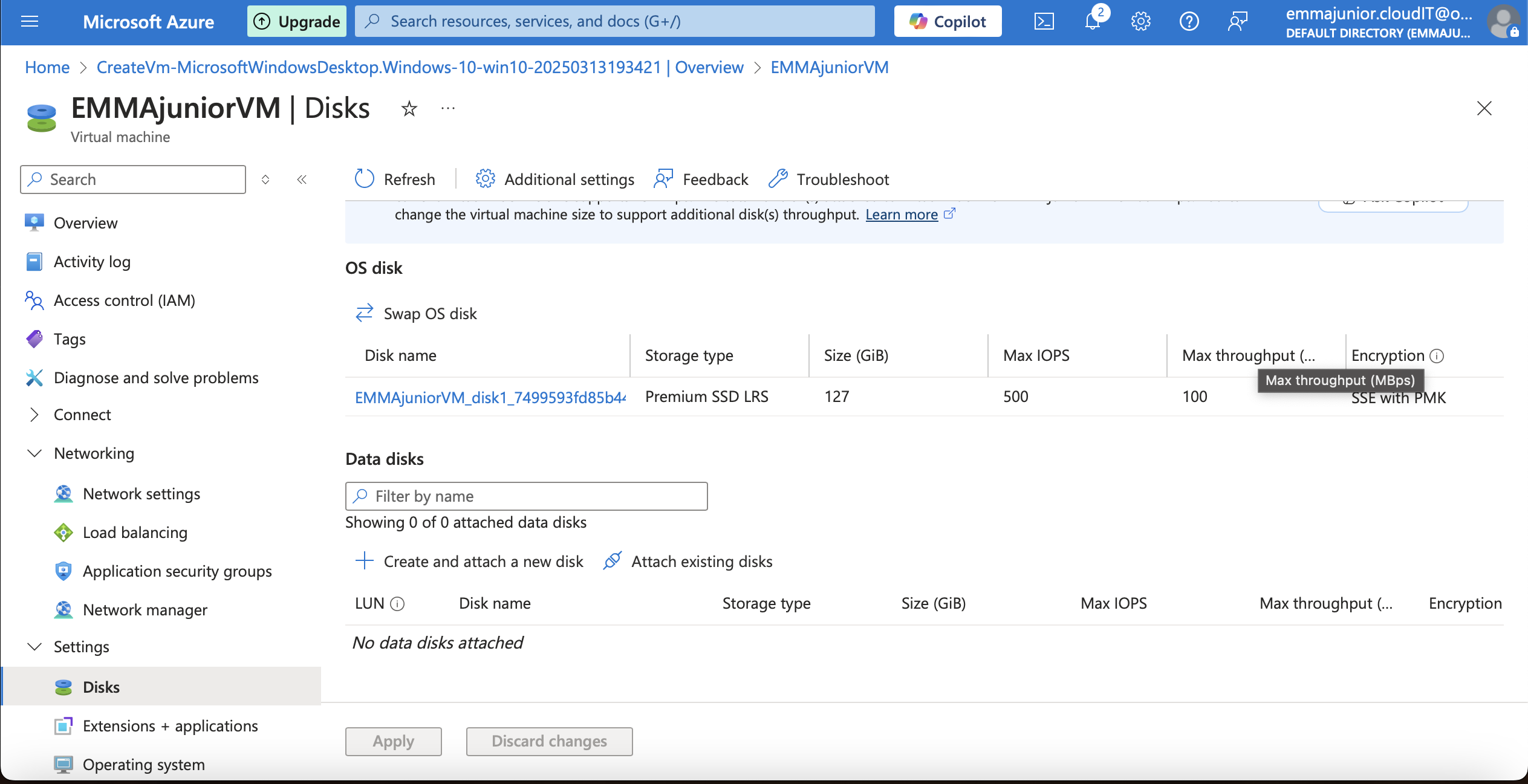Click OS disk Max IOPS column header
1528x784 pixels.
pos(1036,355)
